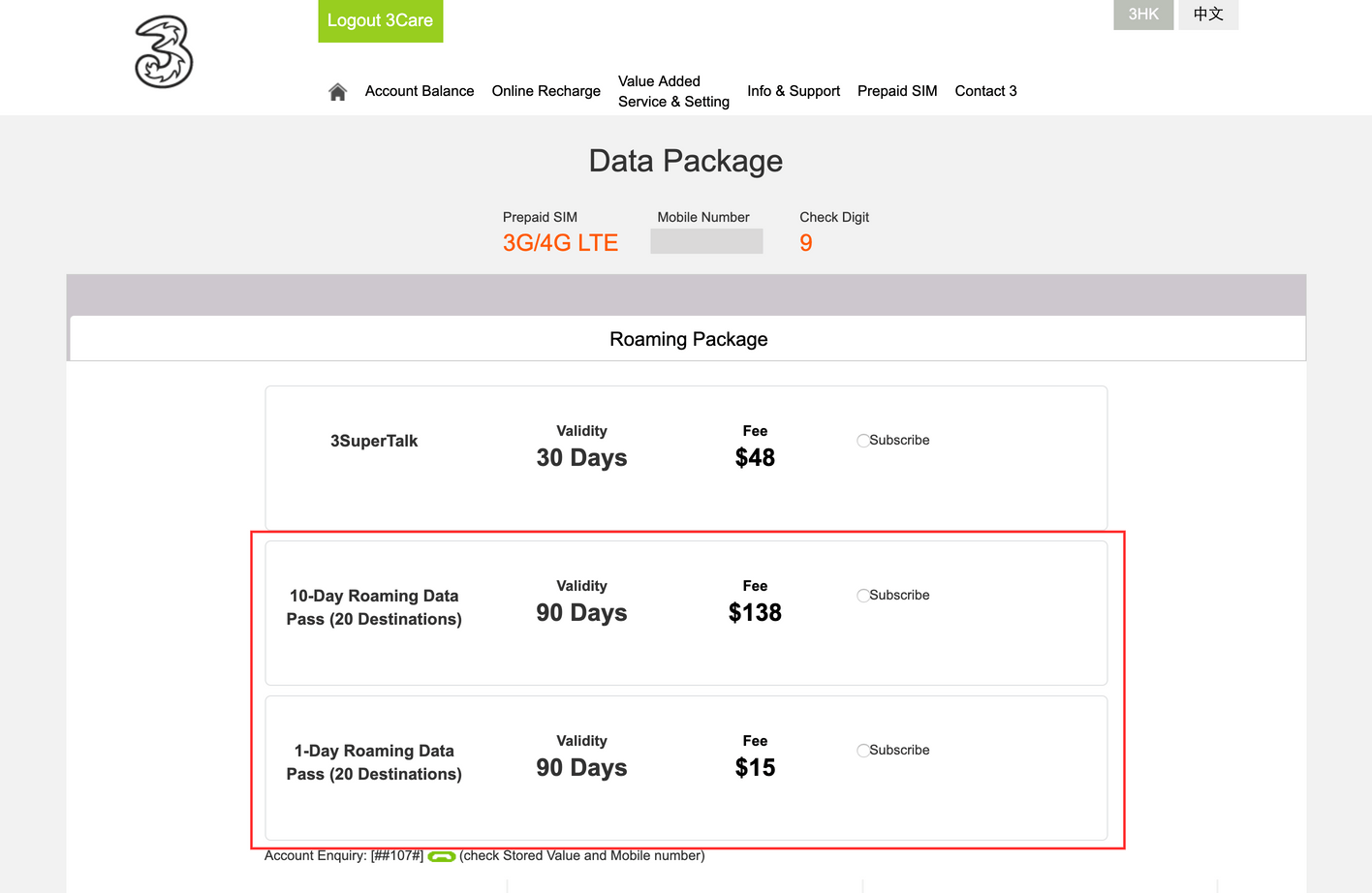Select Subscribe for 1-Day Roaming Data Pass
Image resolution: width=1372 pixels, height=893 pixels.
(862, 751)
